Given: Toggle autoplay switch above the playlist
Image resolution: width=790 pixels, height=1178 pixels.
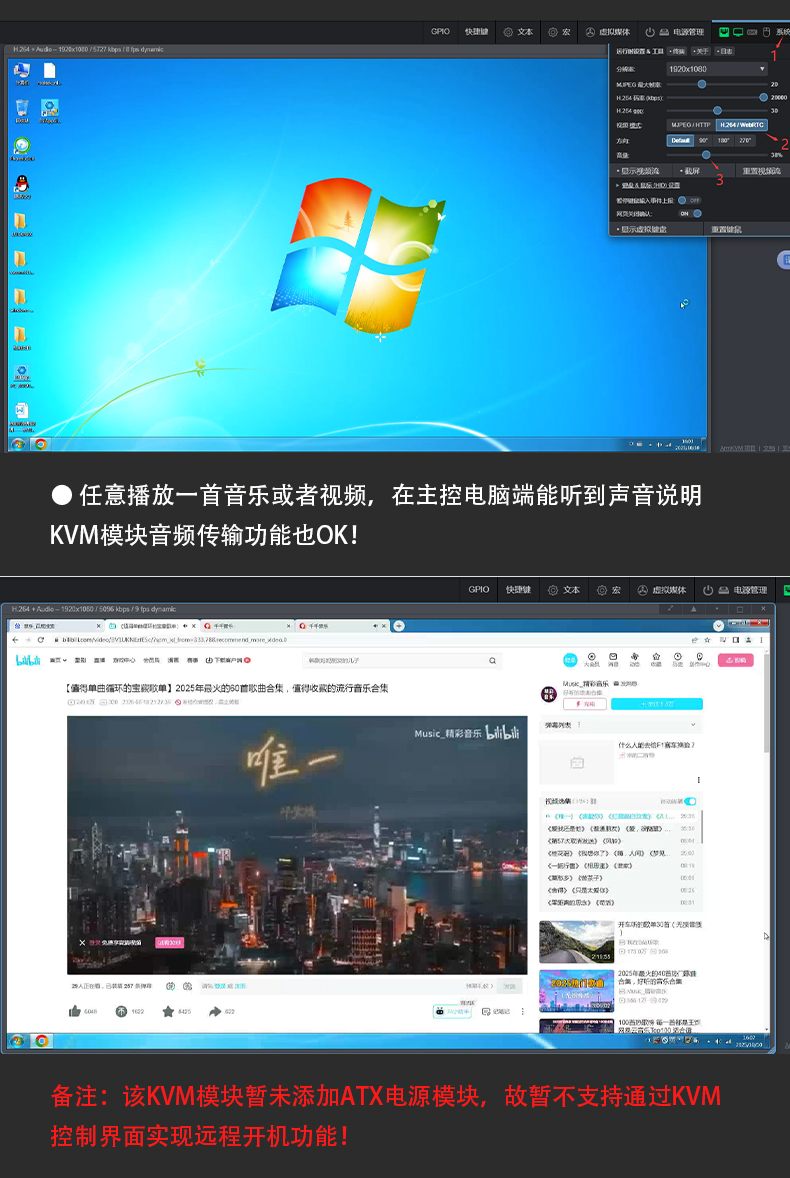Looking at the screenshot, I should tap(690, 801).
